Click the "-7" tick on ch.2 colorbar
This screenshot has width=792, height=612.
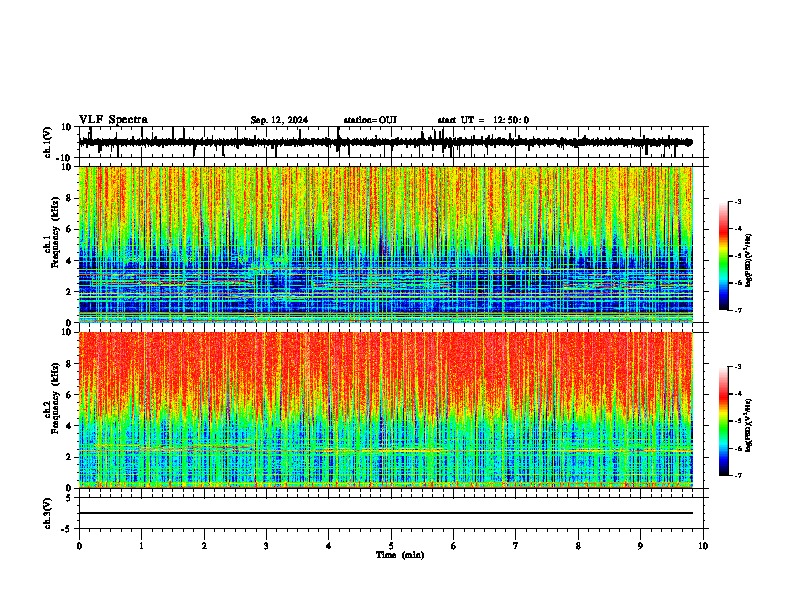click(x=738, y=475)
